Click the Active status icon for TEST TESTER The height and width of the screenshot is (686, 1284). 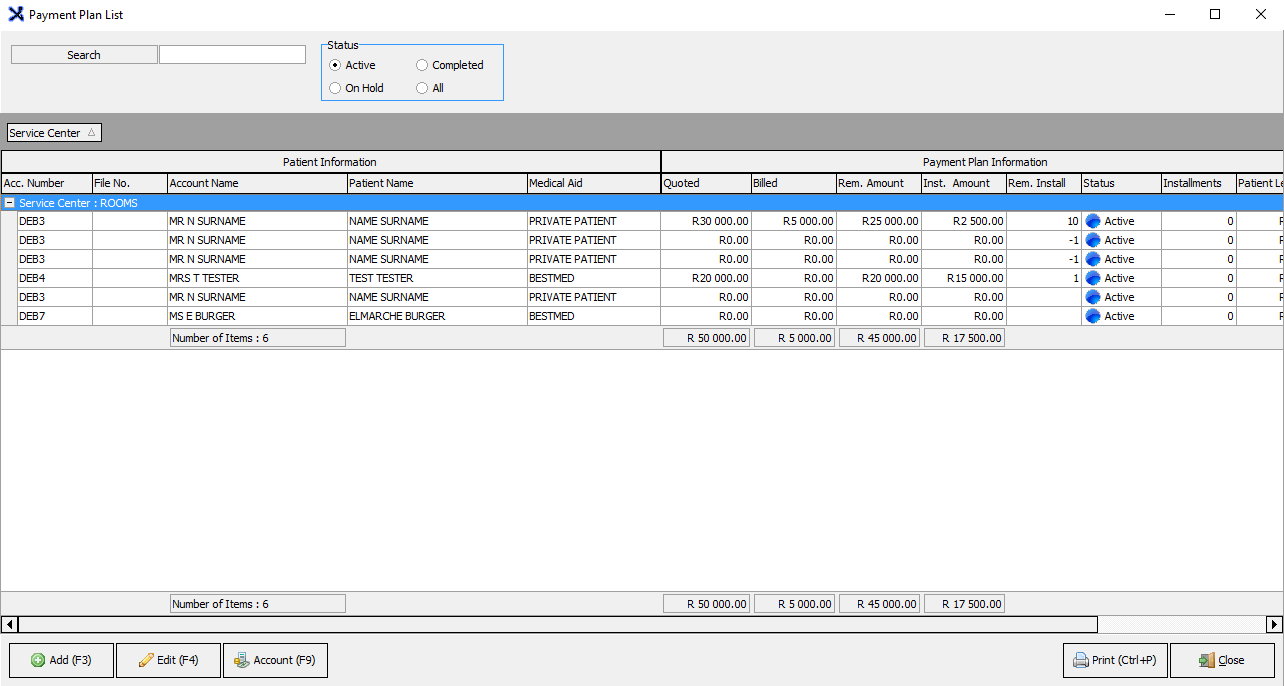pyautogui.click(x=1093, y=278)
